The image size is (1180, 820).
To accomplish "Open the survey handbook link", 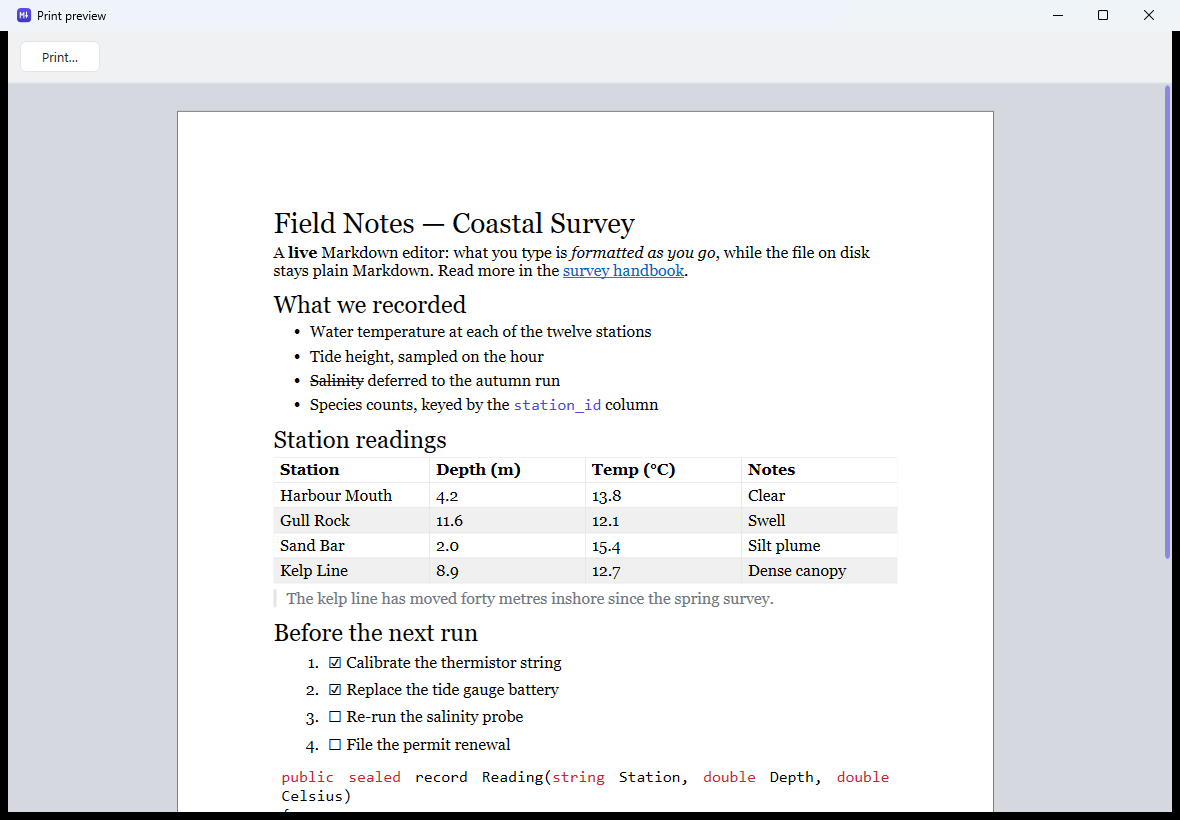I will click(623, 271).
